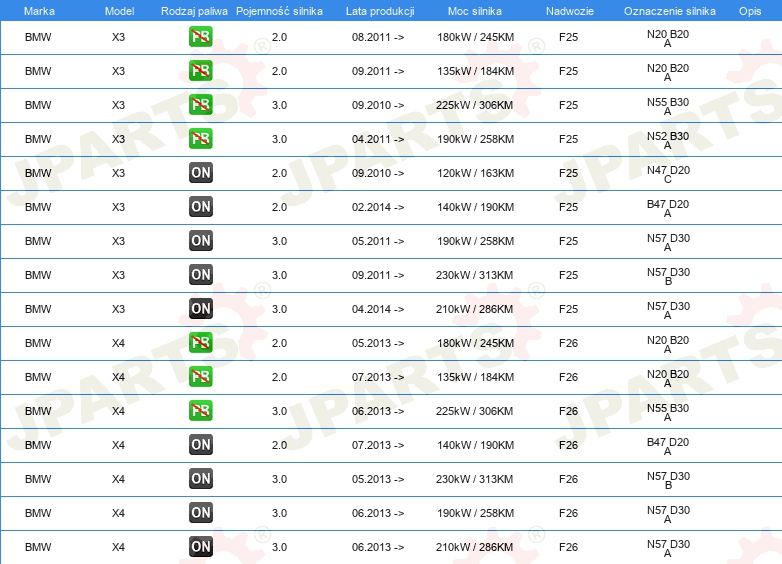The width and height of the screenshot is (782, 564).
Task: Click petrol icon in X4 184KM row
Action: coord(200,377)
